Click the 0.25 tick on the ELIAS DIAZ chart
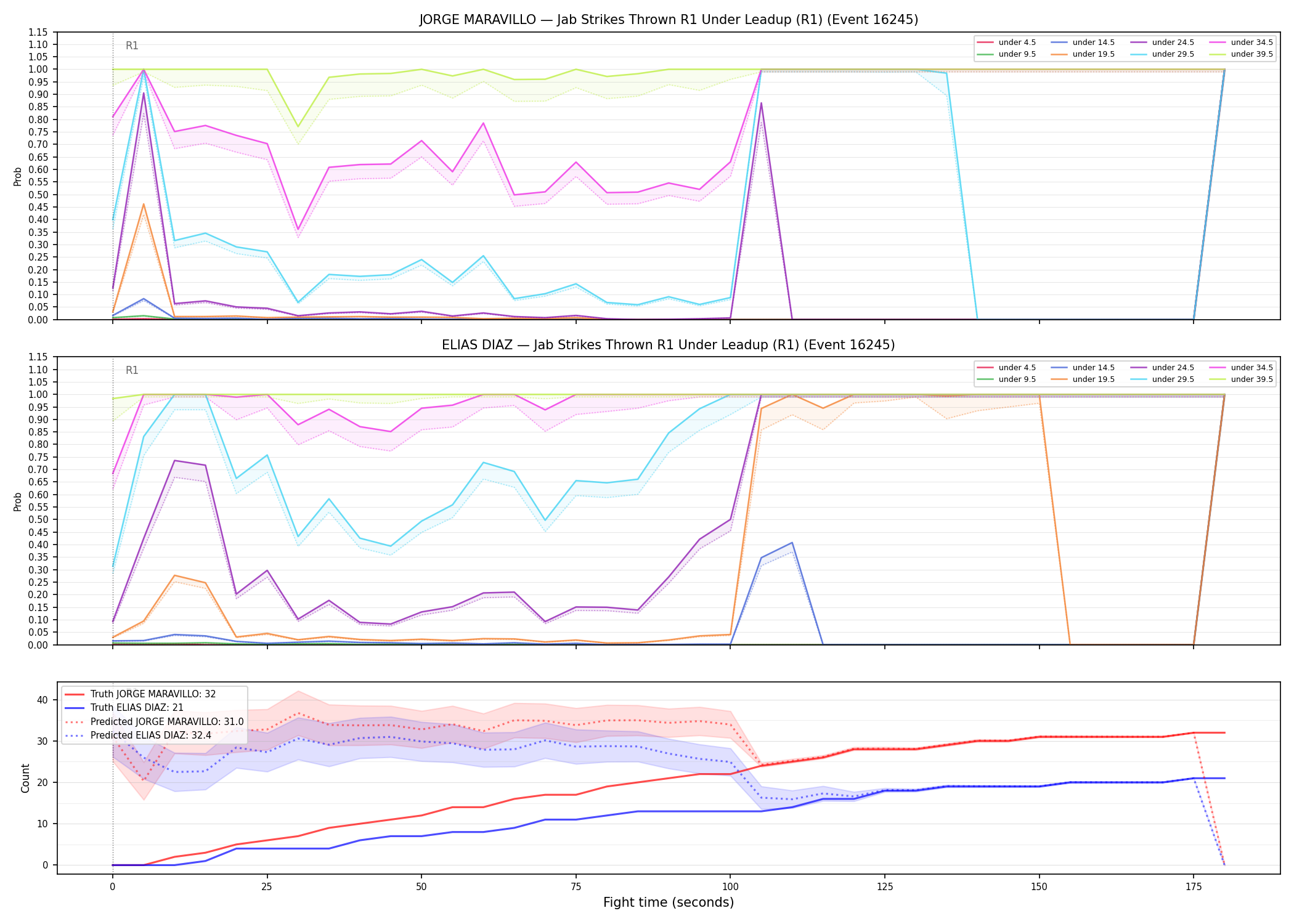This screenshot has width=1294, height=924. 39,582
